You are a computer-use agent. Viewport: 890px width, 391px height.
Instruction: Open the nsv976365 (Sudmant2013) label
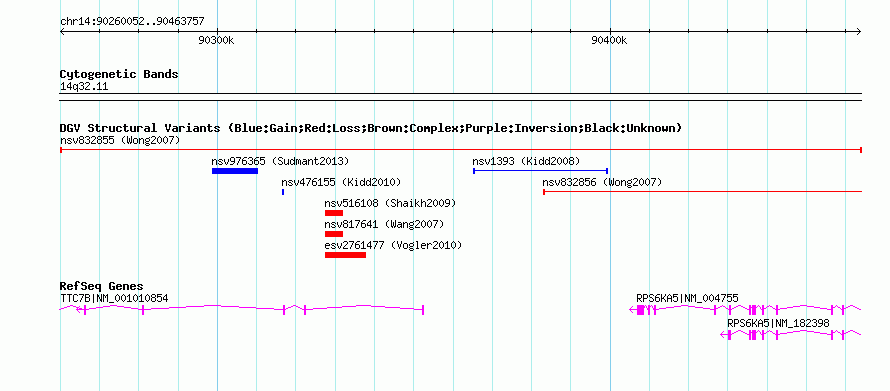coord(280,161)
